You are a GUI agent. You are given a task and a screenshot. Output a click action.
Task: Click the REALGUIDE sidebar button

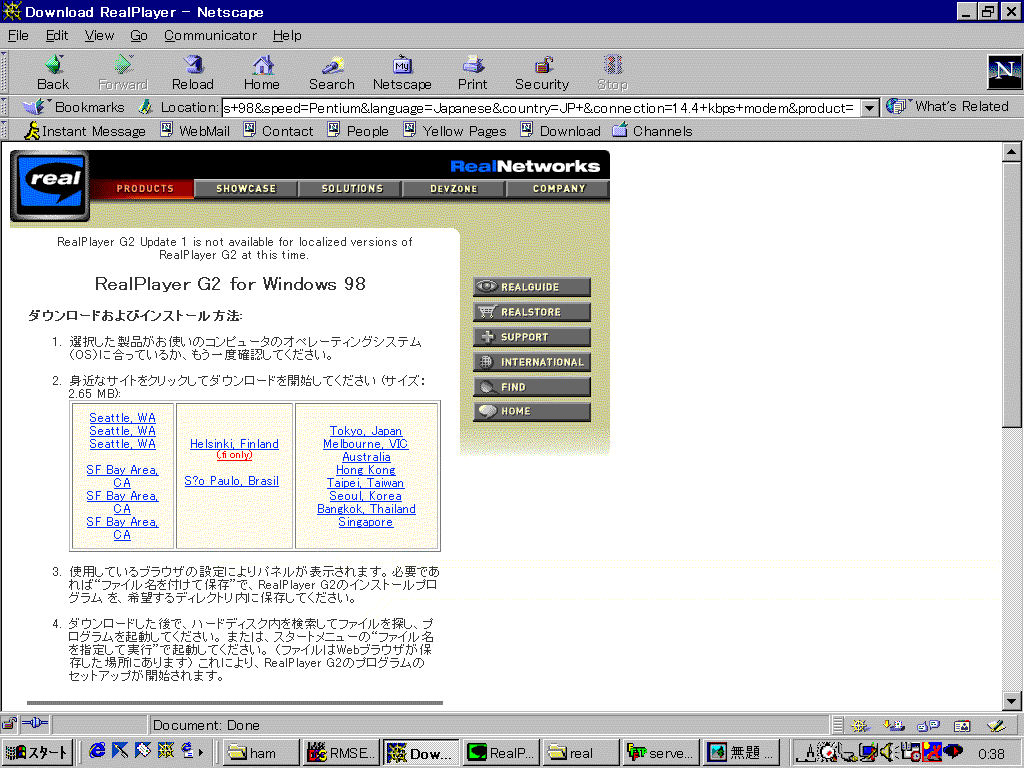tap(532, 287)
